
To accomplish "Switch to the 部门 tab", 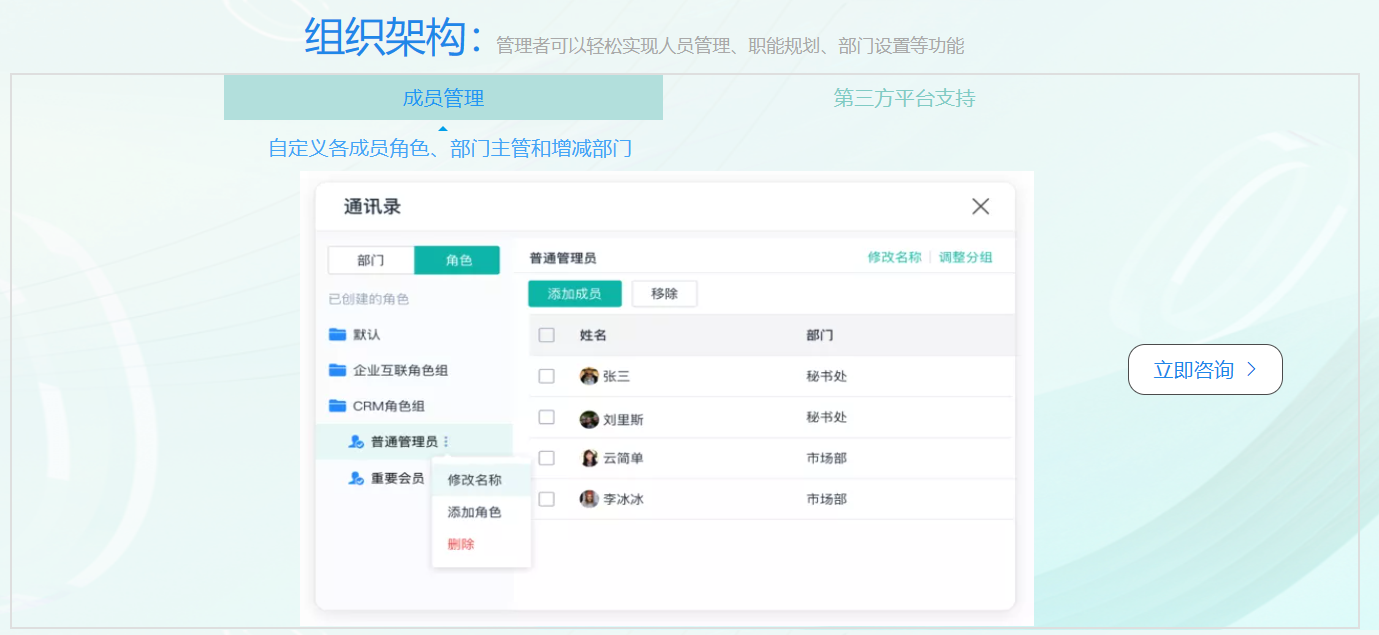I will pyautogui.click(x=371, y=260).
